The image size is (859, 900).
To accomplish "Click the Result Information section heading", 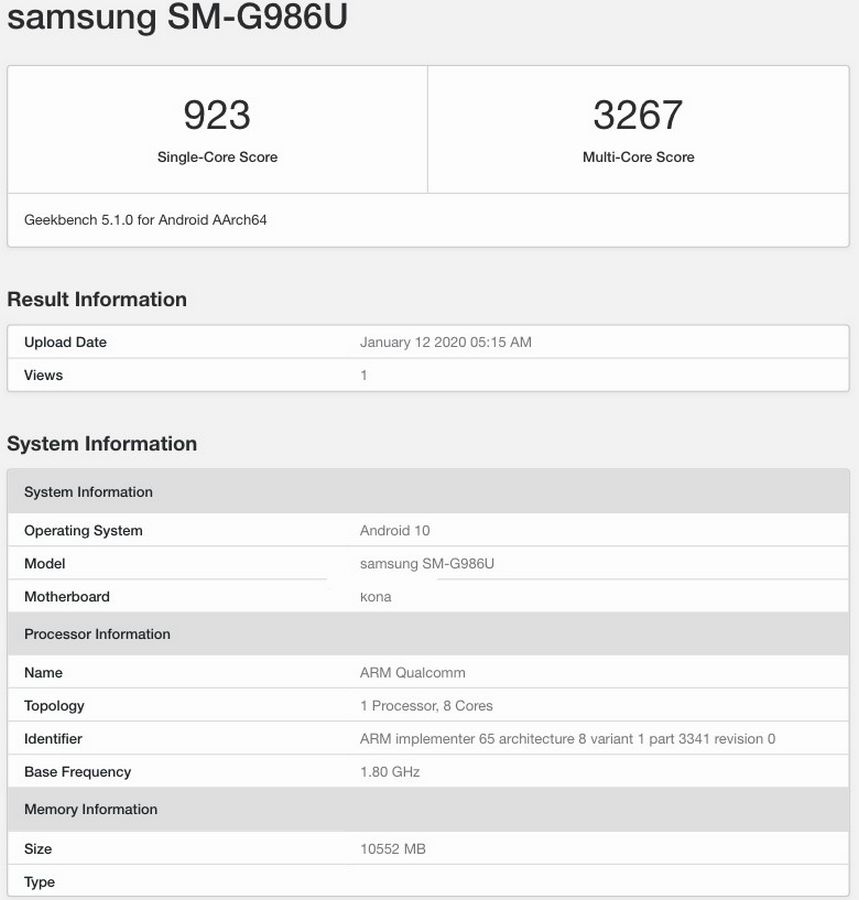I will 97,299.
